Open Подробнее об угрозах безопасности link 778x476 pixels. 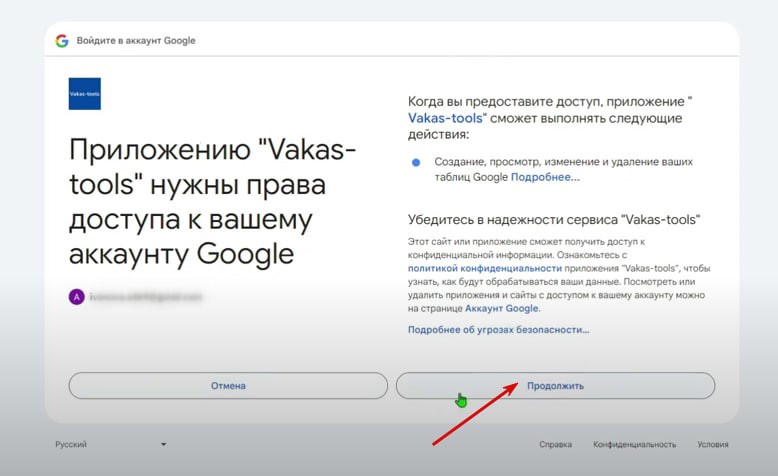point(498,329)
